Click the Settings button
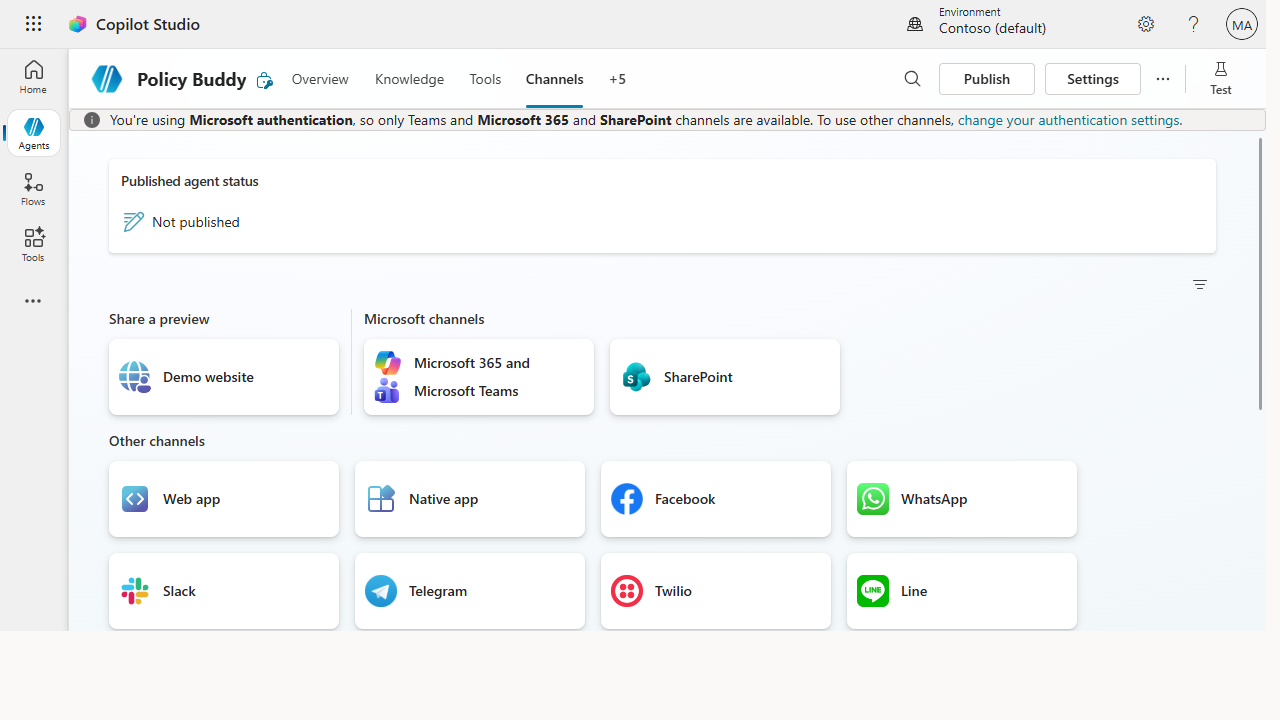Screen dimensions: 1280x720 (1093, 79)
